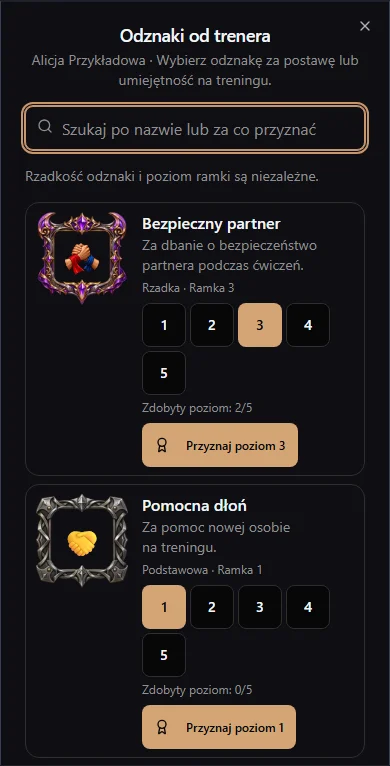
Task: Click ribbon icon on Przyznaj poziom 1
Action: [x=162, y=727]
